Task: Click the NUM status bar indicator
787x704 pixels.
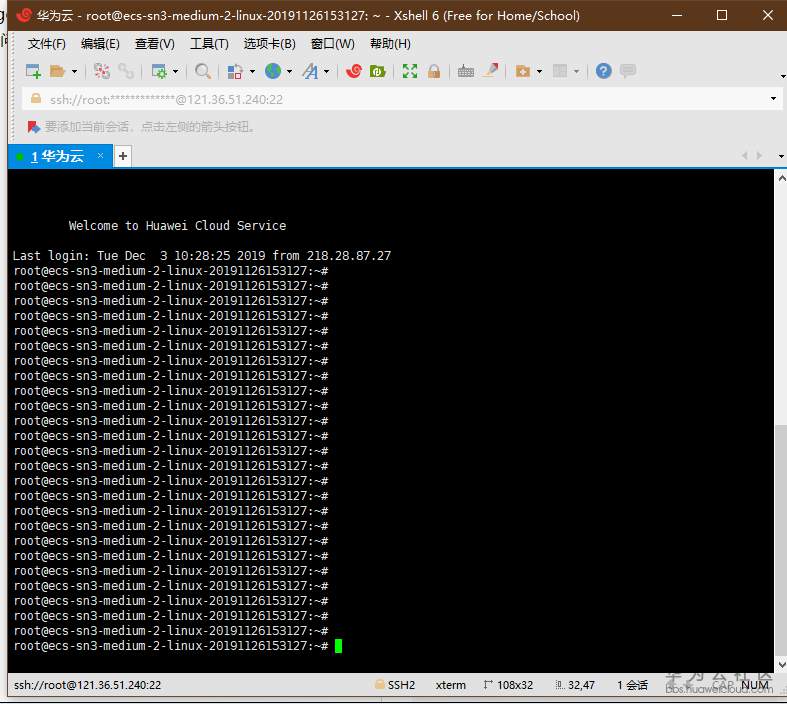Action: tap(754, 685)
